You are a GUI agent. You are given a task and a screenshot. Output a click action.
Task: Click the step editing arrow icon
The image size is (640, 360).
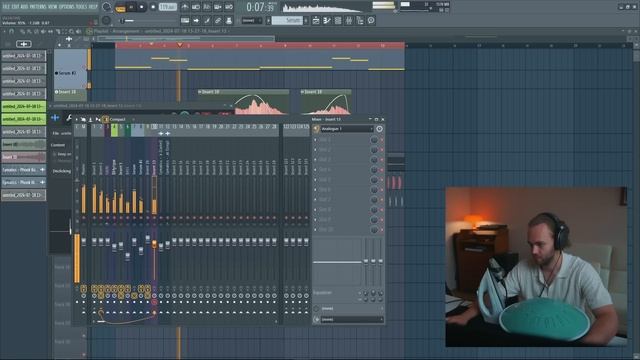click(x=196, y=20)
